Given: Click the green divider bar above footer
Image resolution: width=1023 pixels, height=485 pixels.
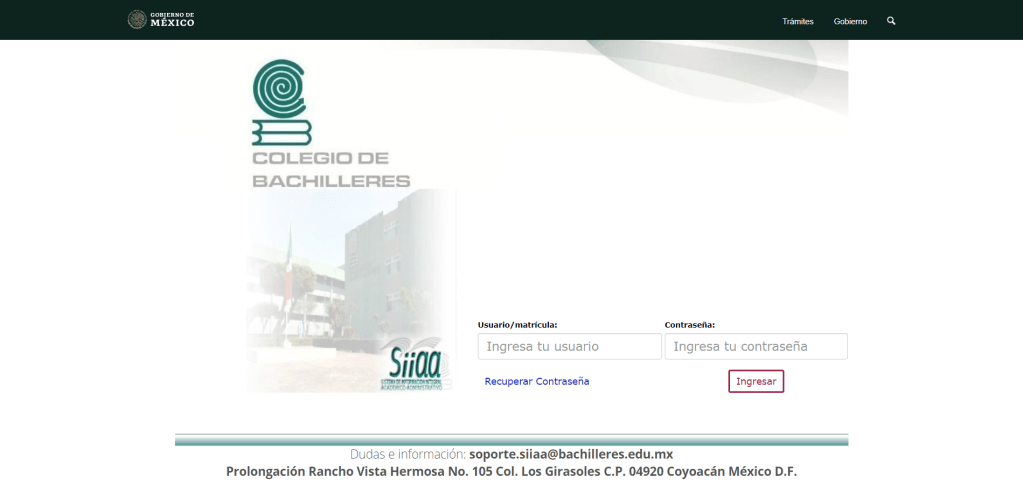Looking at the screenshot, I should tap(511, 439).
